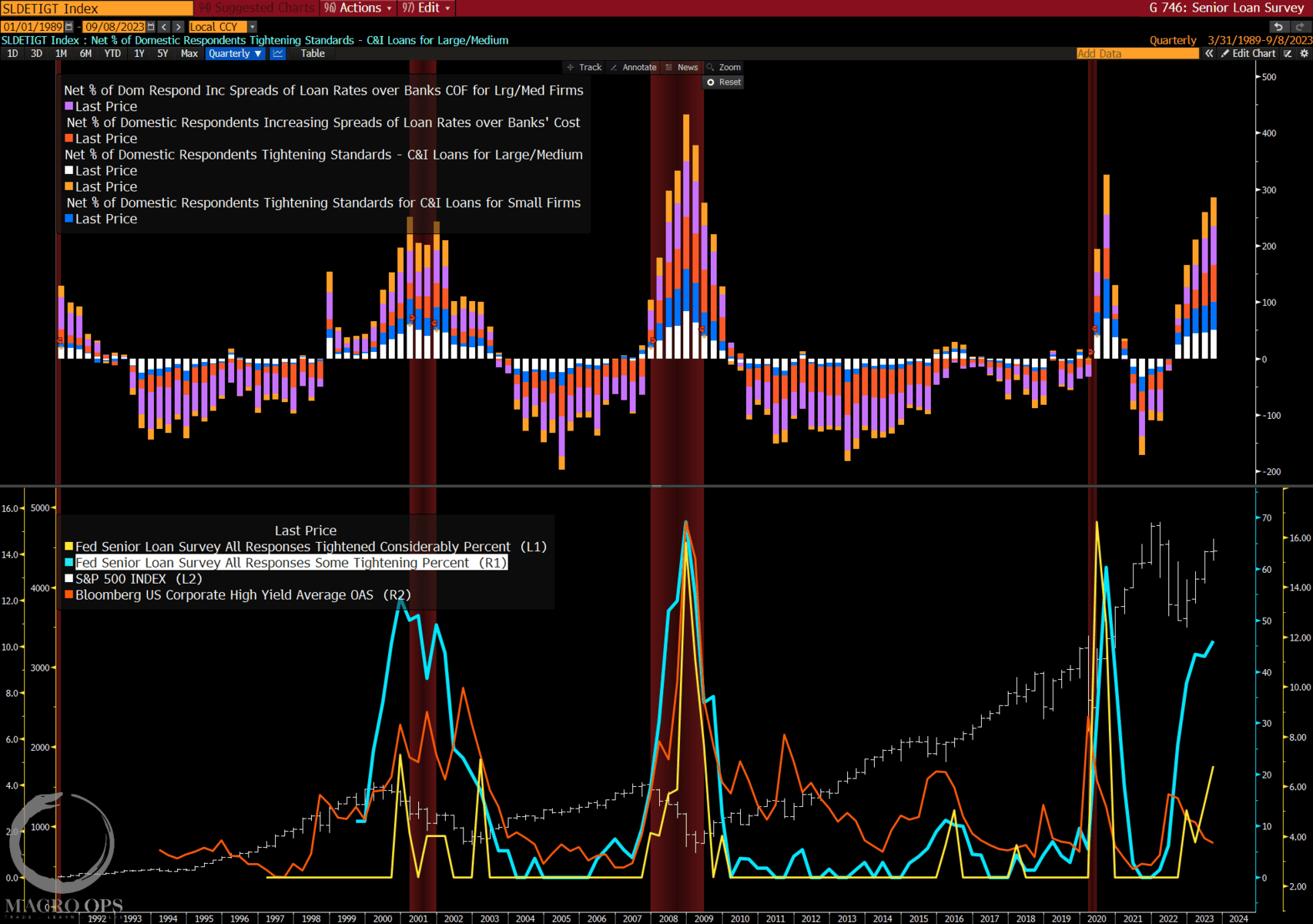Image resolution: width=1313 pixels, height=924 pixels.
Task: Select Small Firms tightening standards legend title
Action: coord(323,203)
